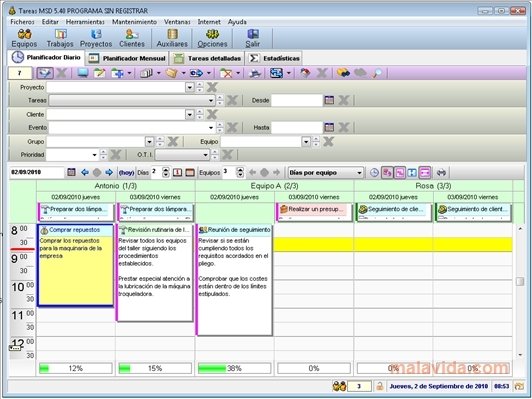Click the add-task icon with blue plus
532x399 pixels.
117,73
